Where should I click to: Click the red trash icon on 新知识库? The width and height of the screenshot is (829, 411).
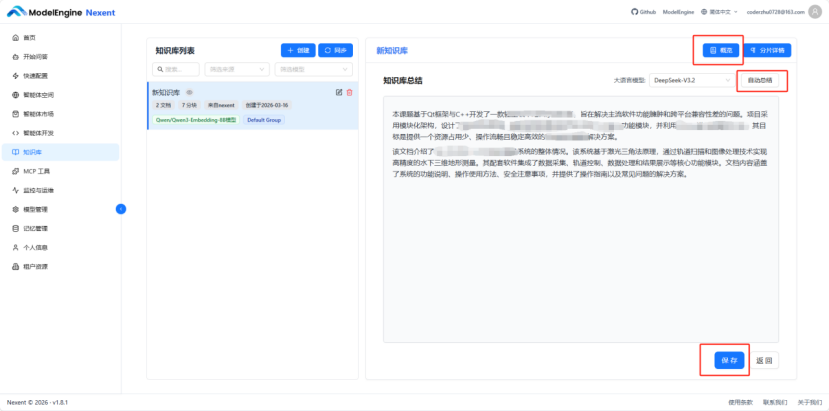click(349, 93)
